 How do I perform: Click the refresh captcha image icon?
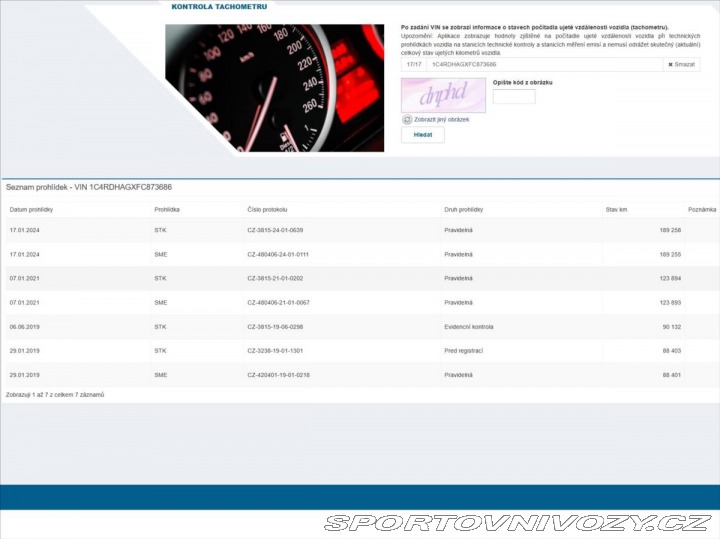click(406, 119)
